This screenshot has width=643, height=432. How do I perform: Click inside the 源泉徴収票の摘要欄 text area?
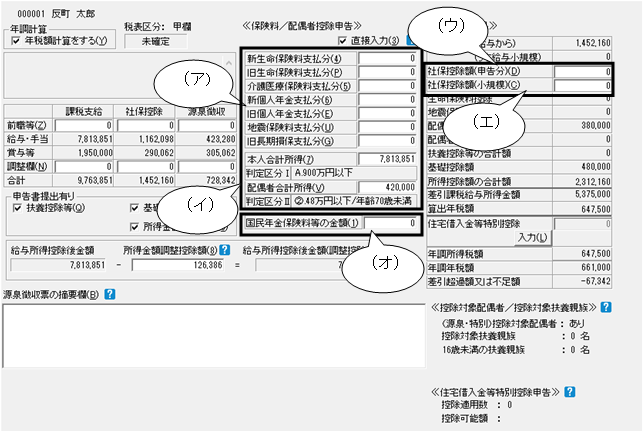[214, 336]
